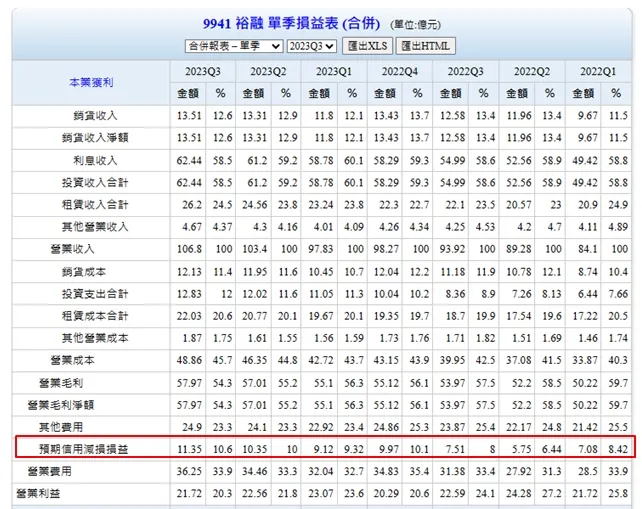Click the 營業利益 row label
This screenshot has width=642, height=509.
[38, 494]
